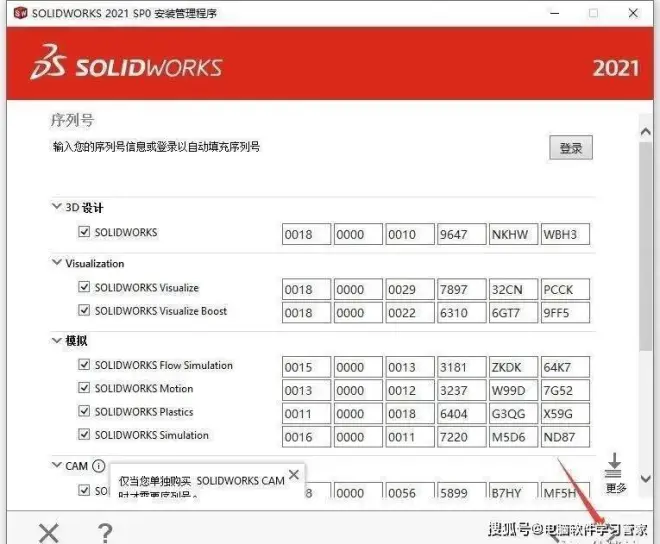Click the More download arrow icon
Image resolution: width=660 pixels, height=544 pixels.
(614, 465)
